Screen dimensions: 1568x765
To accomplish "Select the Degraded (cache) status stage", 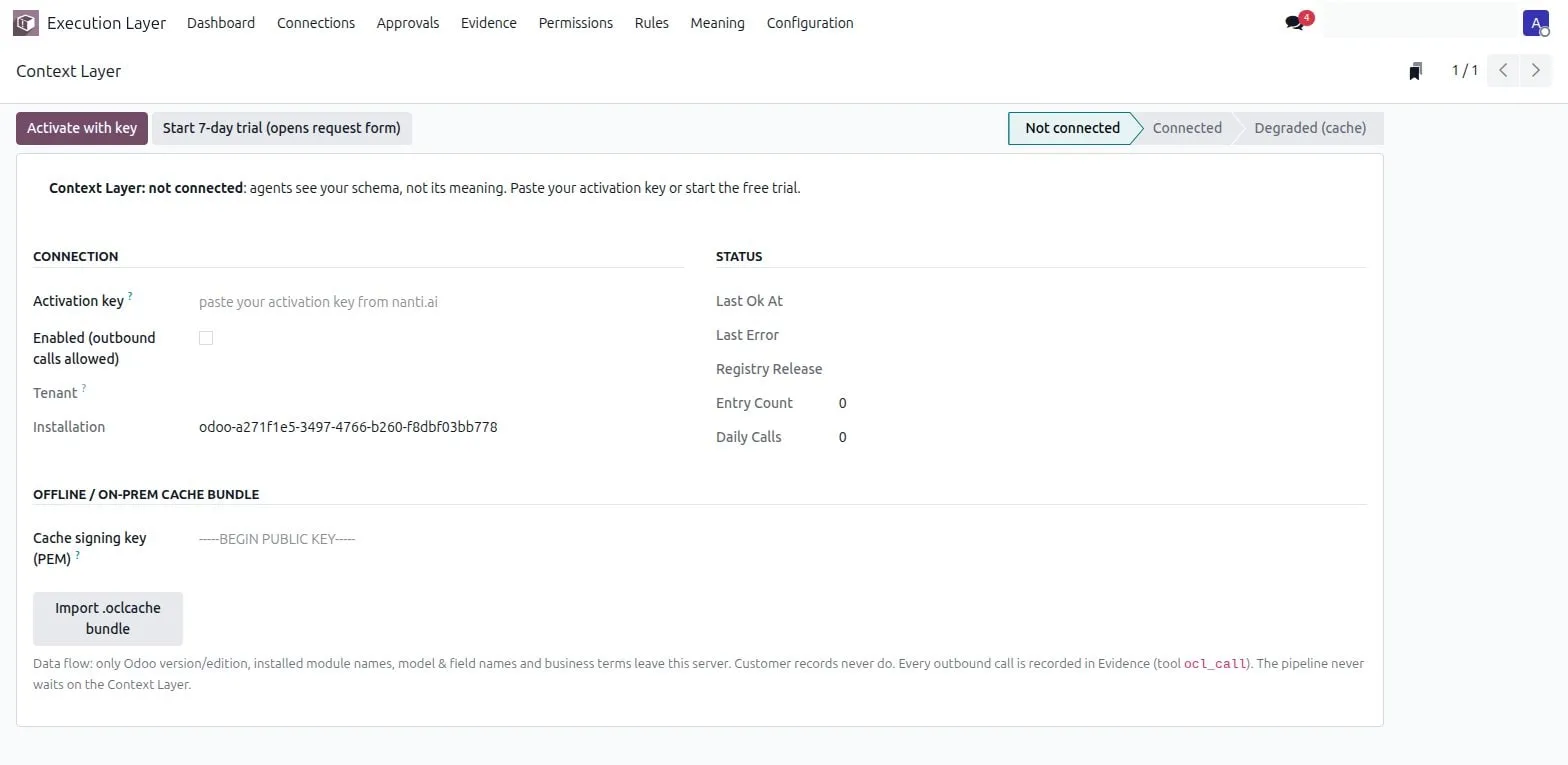I will (x=1310, y=128).
